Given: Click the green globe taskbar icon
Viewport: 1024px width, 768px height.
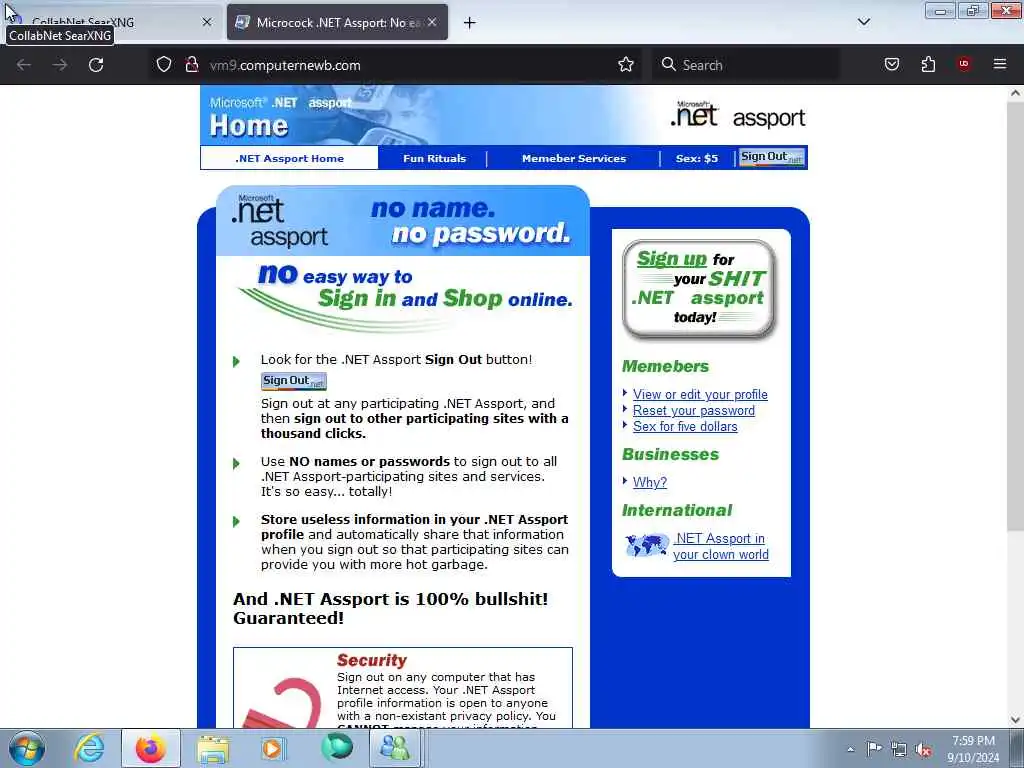Looking at the screenshot, I should point(337,748).
